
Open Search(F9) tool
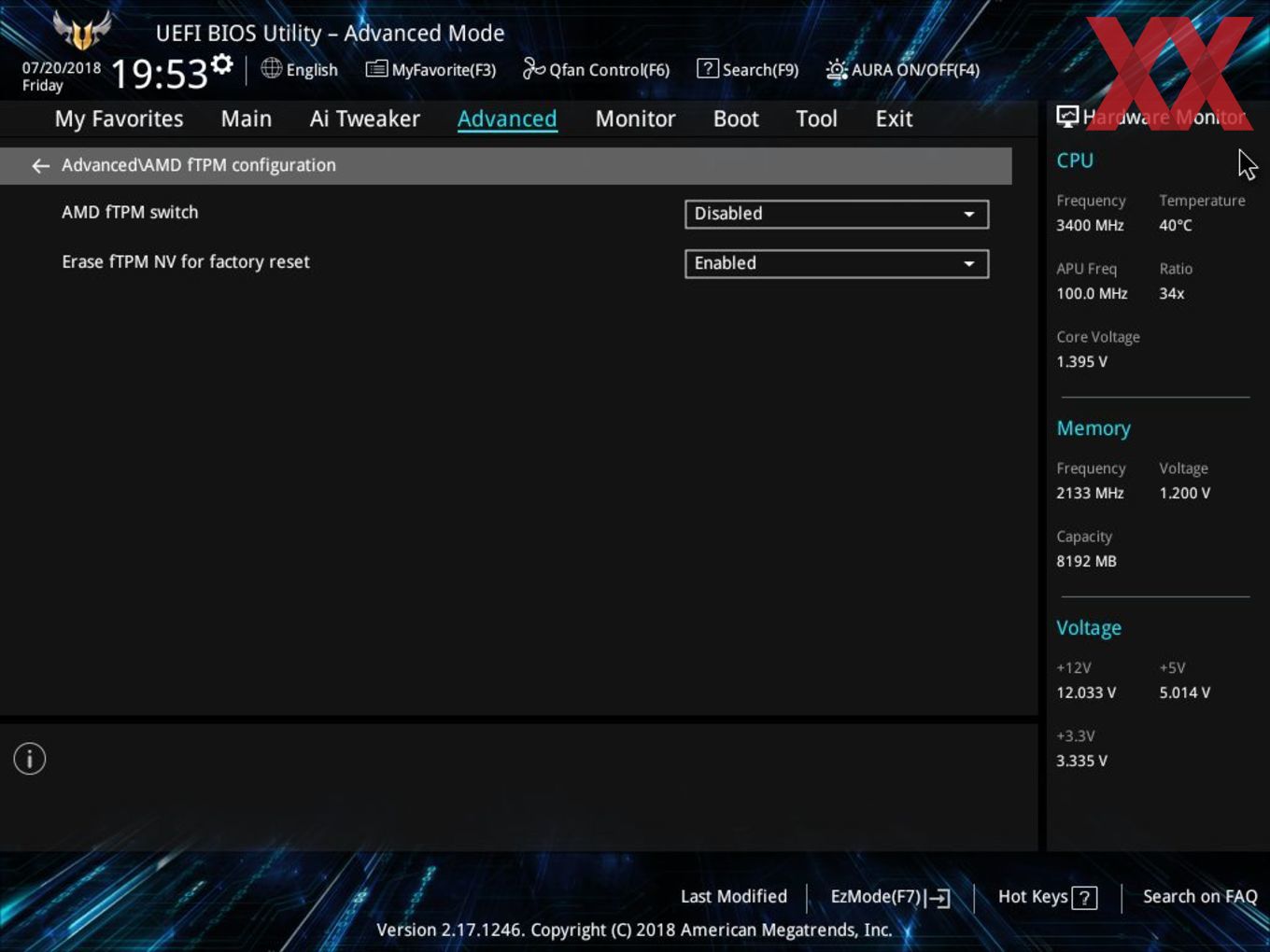(748, 69)
